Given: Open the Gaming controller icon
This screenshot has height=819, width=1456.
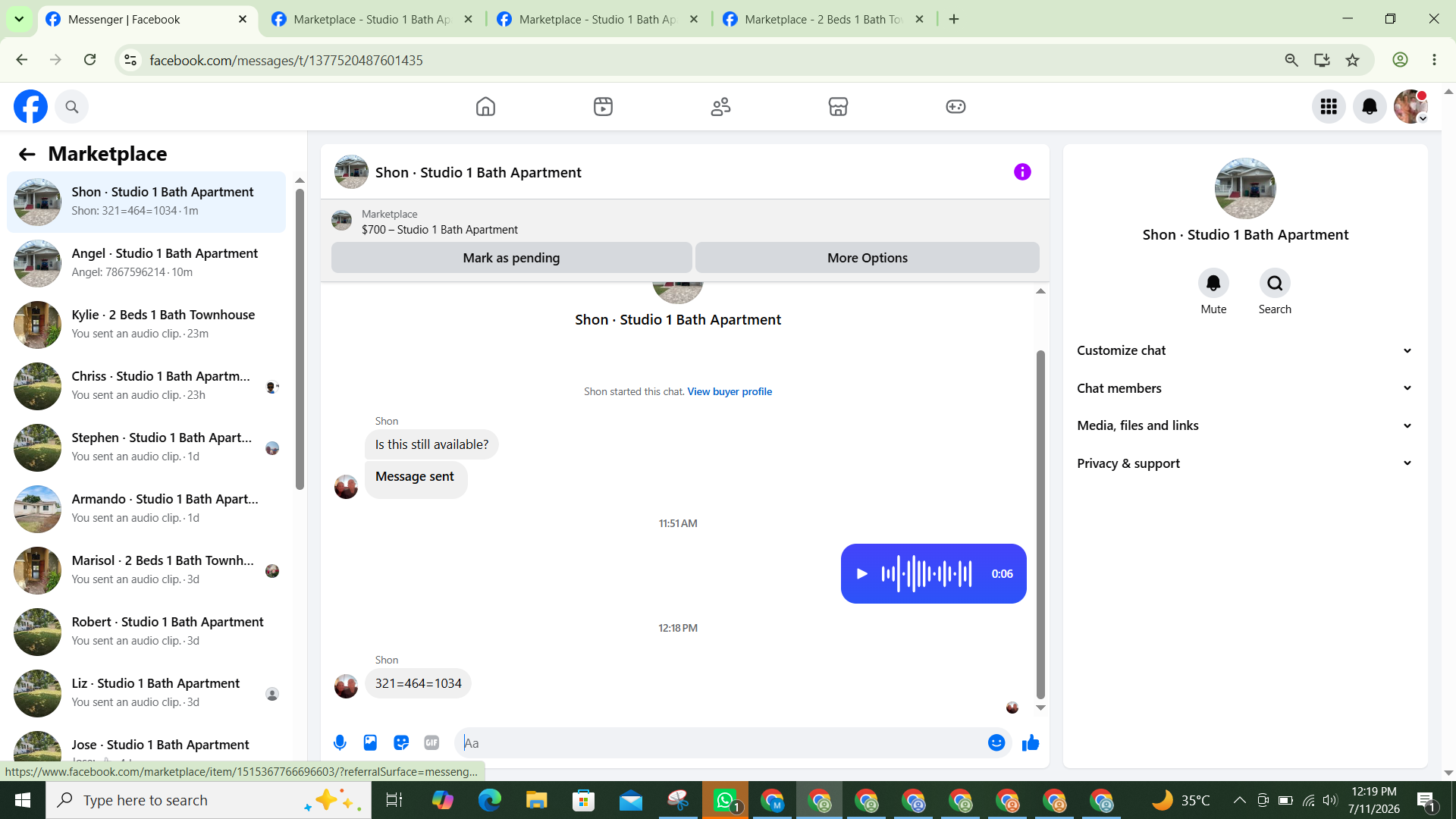Looking at the screenshot, I should click(x=955, y=107).
